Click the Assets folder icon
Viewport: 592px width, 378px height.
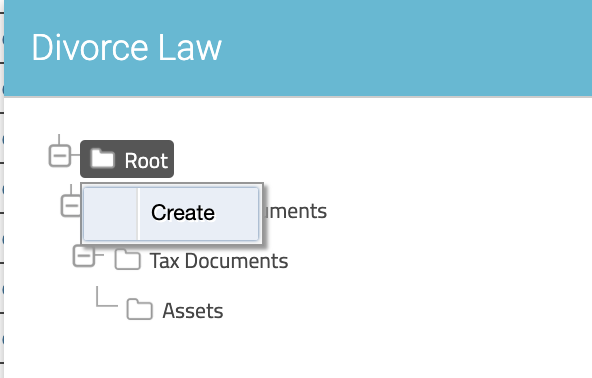[139, 310]
